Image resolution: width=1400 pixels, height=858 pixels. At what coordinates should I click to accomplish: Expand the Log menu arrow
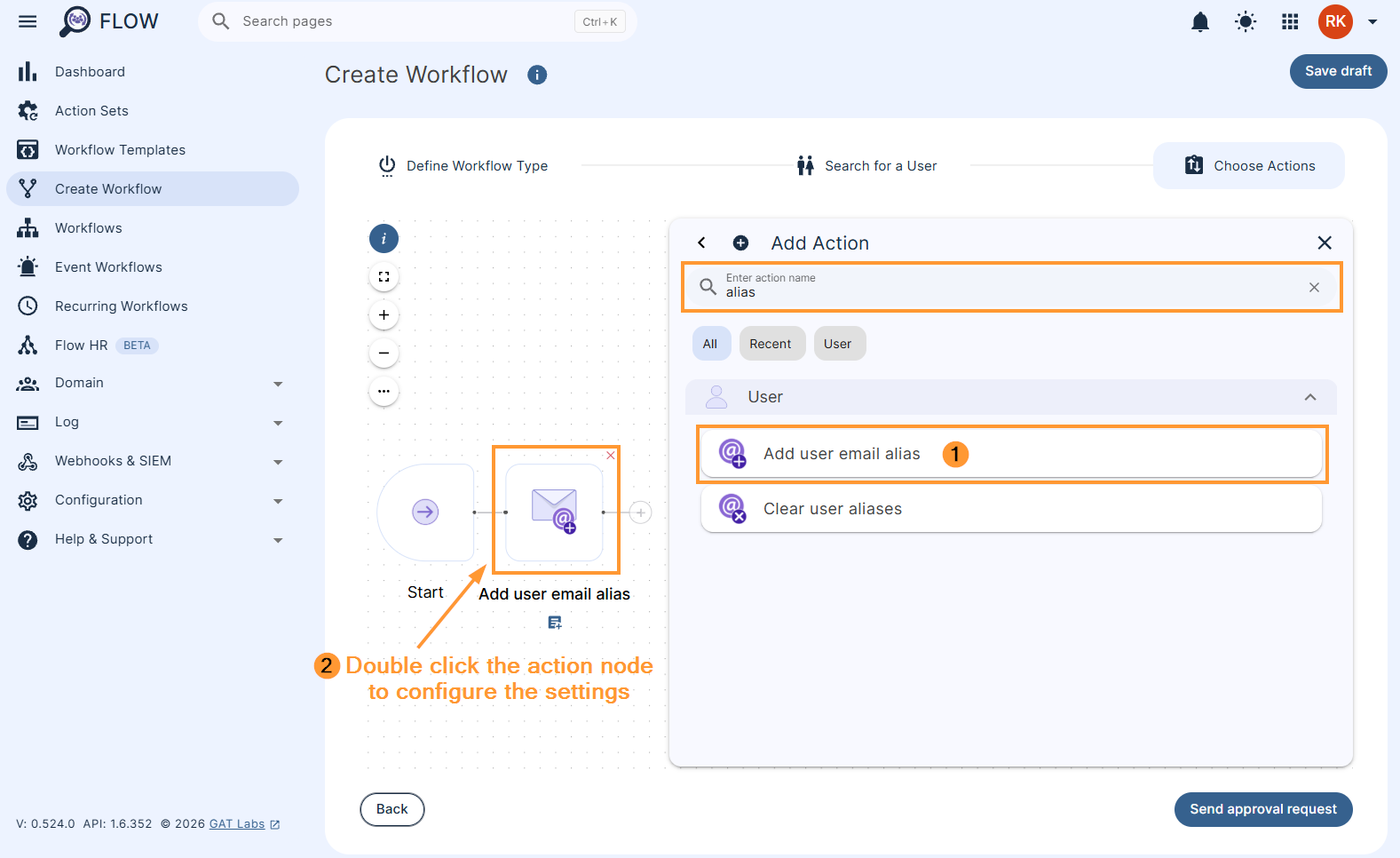point(278,423)
